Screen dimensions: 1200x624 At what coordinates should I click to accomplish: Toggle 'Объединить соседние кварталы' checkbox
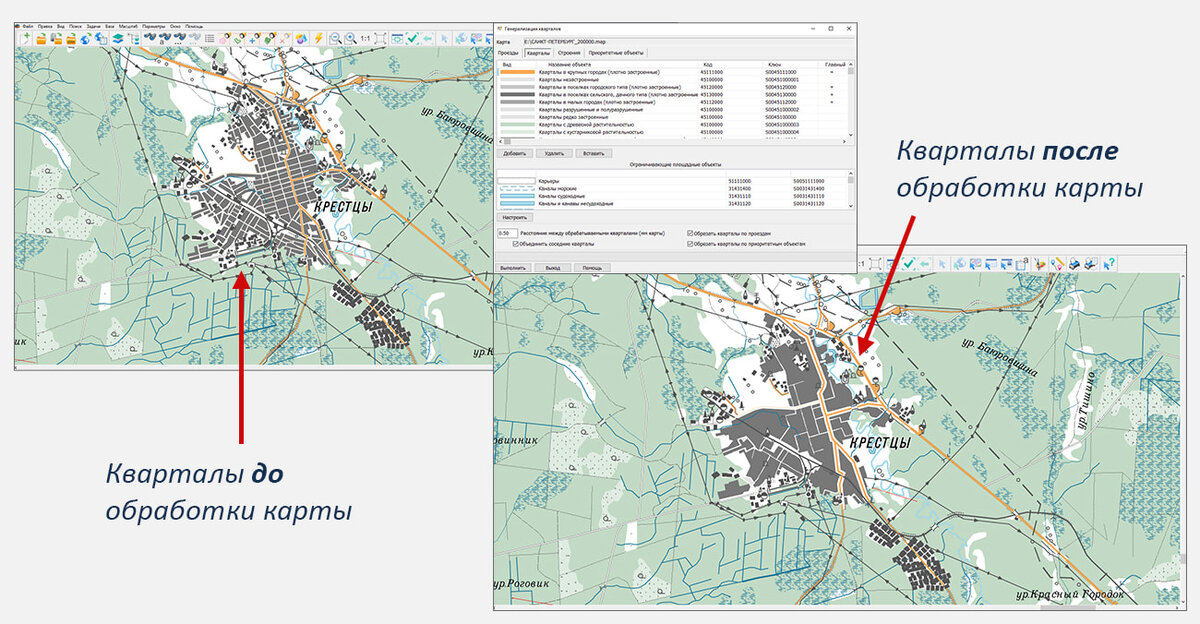click(x=516, y=244)
